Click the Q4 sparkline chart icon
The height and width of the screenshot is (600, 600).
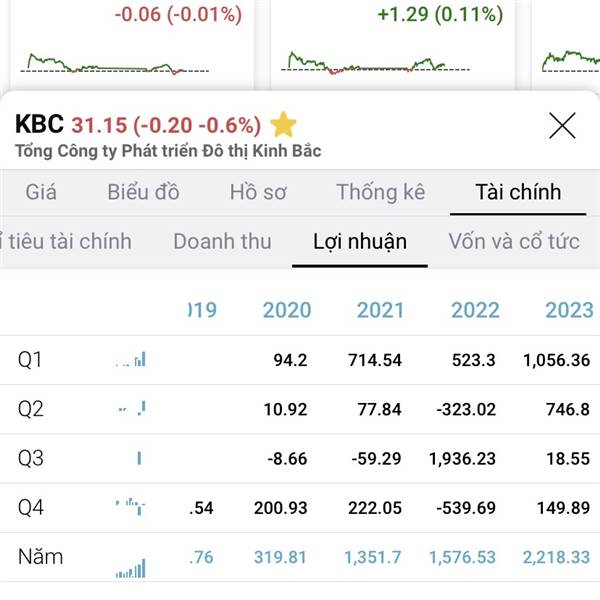pos(130,506)
